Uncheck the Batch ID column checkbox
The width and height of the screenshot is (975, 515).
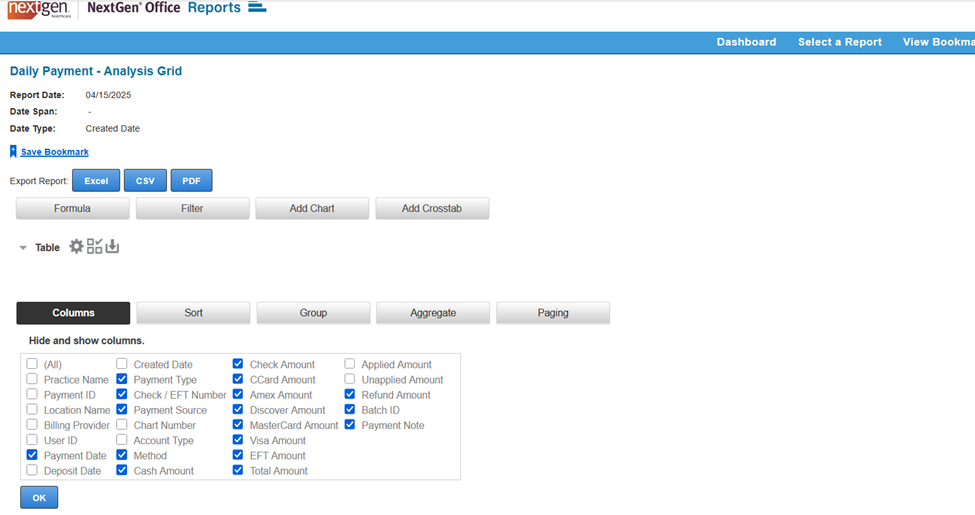click(350, 410)
